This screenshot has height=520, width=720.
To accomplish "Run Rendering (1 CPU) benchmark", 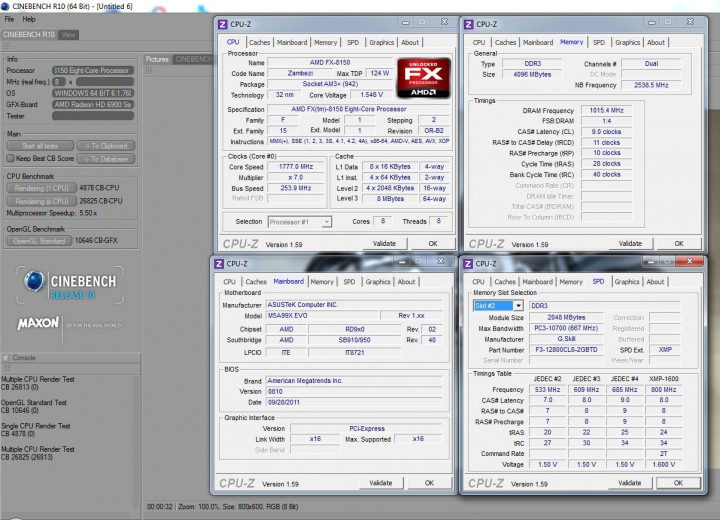I will point(41,188).
